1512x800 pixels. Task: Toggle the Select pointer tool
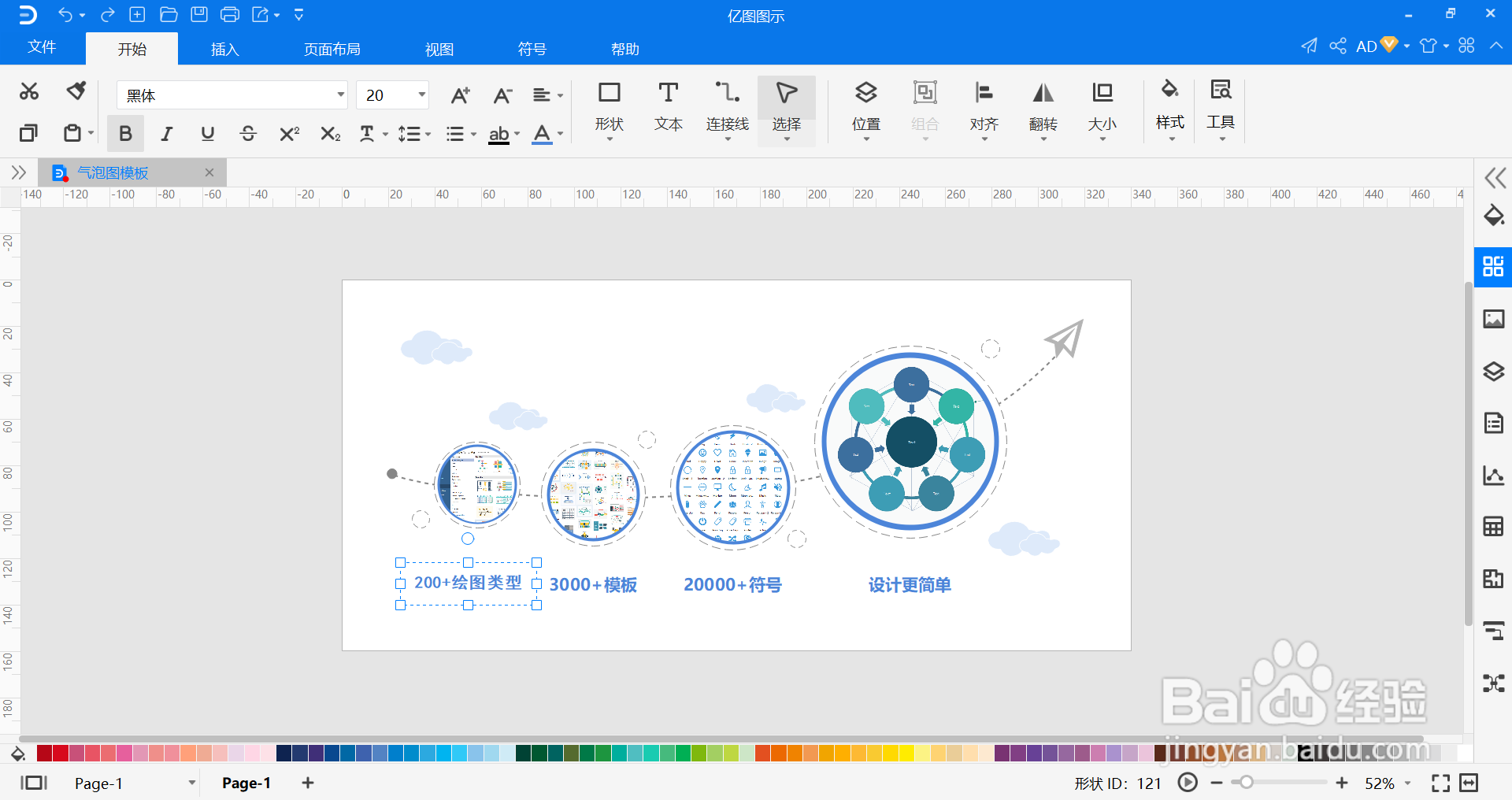(787, 110)
